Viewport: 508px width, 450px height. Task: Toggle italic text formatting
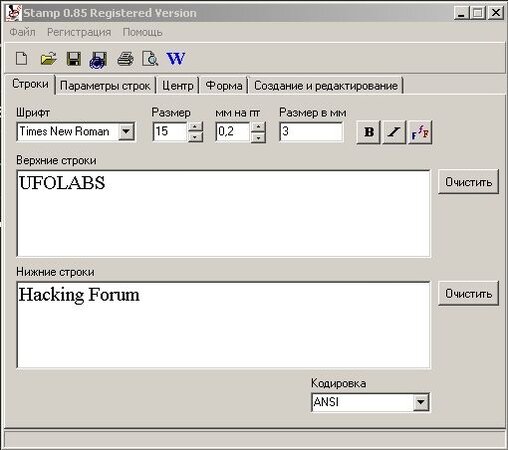coord(394,132)
